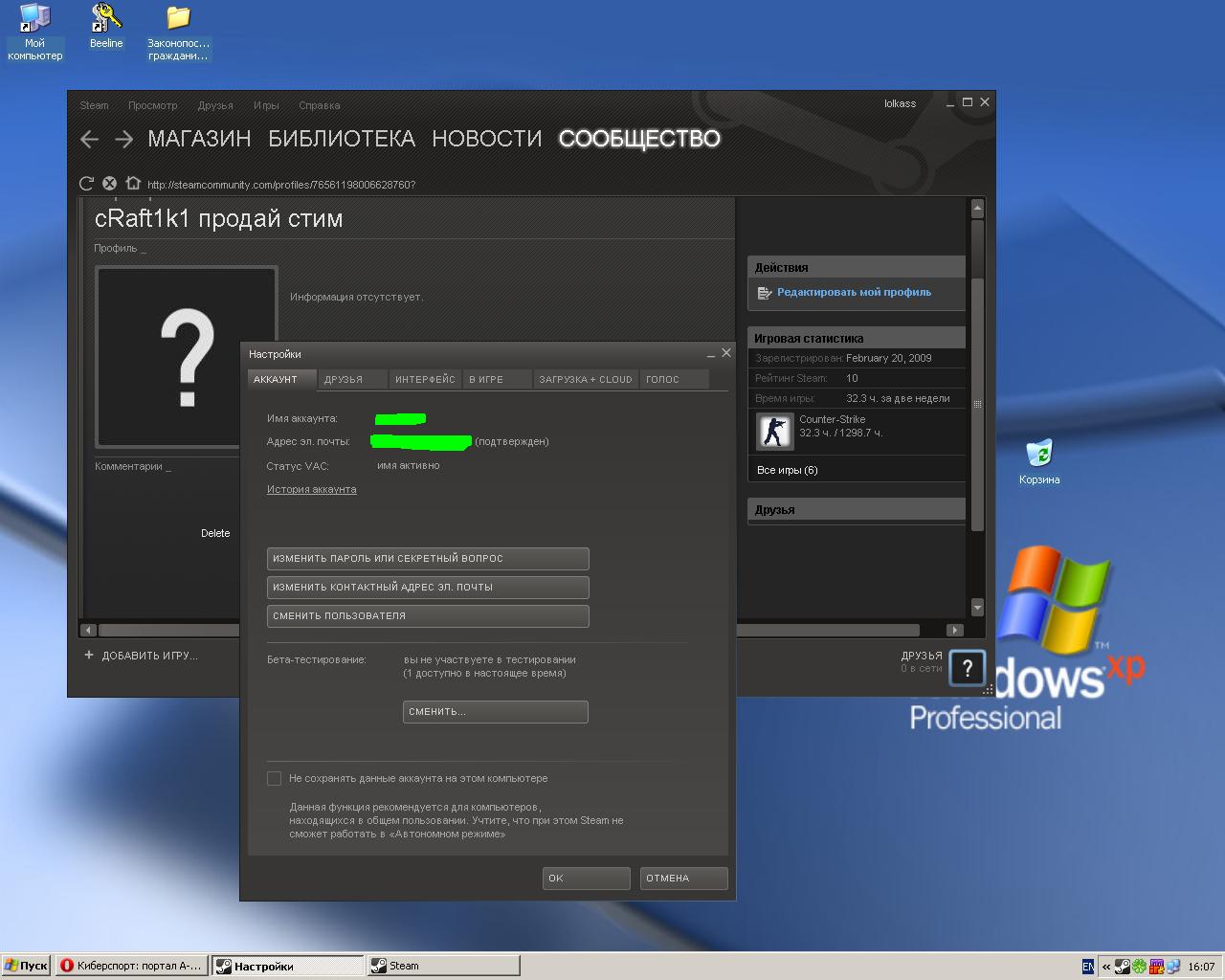Image resolution: width=1225 pixels, height=980 pixels.
Task: Open the Counter-Strike game thumbnail
Action: pos(775,432)
